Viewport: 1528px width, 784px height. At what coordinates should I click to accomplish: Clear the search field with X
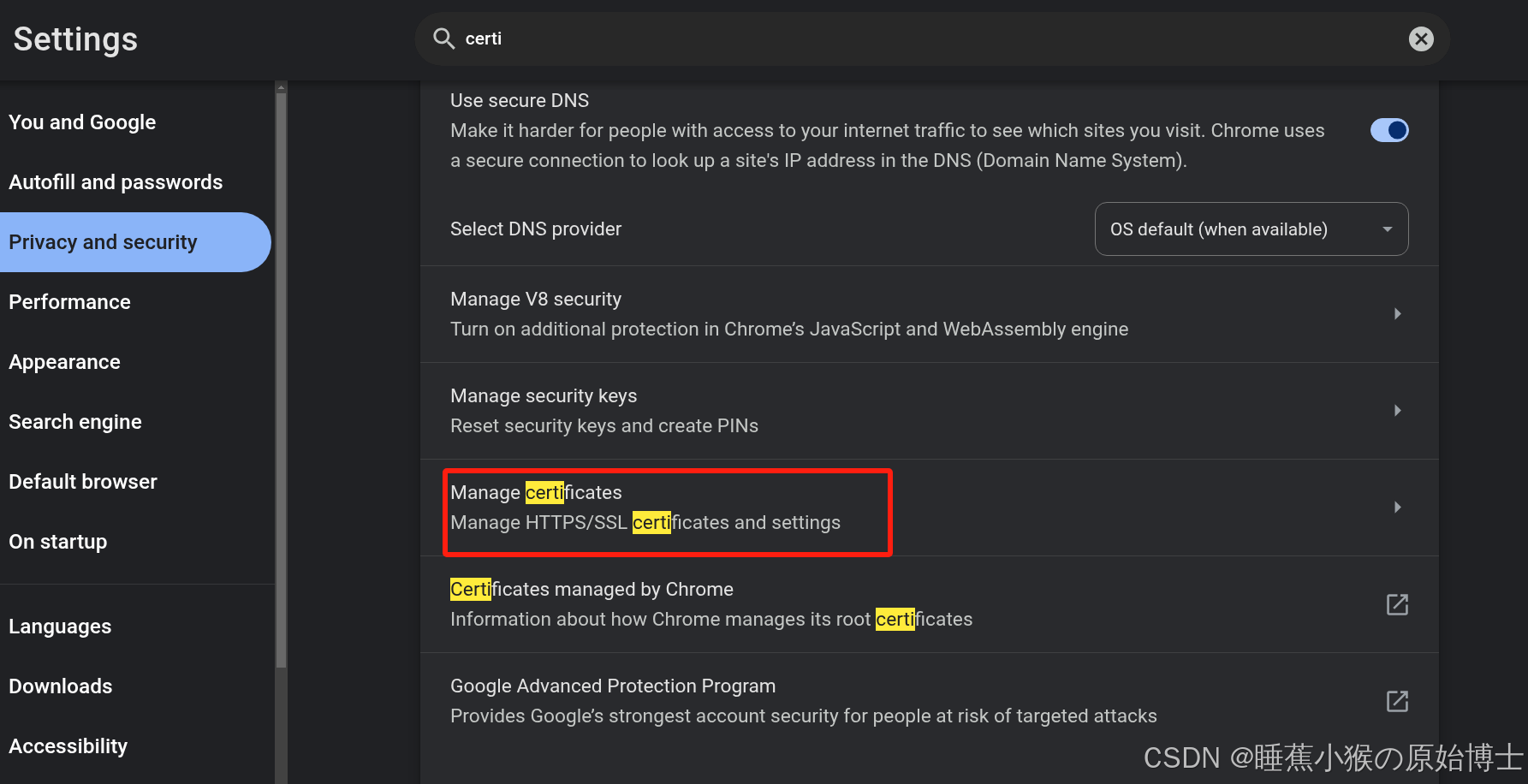[x=1421, y=39]
